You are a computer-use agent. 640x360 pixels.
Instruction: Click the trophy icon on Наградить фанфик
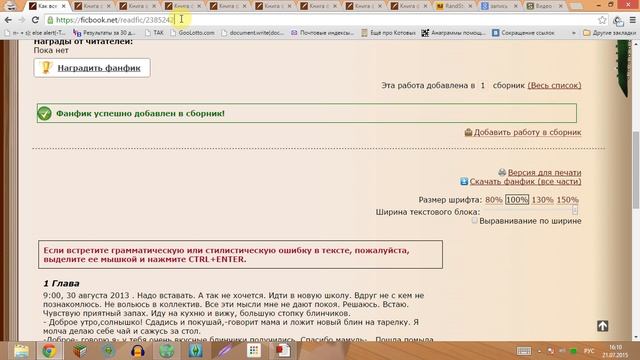(46, 67)
